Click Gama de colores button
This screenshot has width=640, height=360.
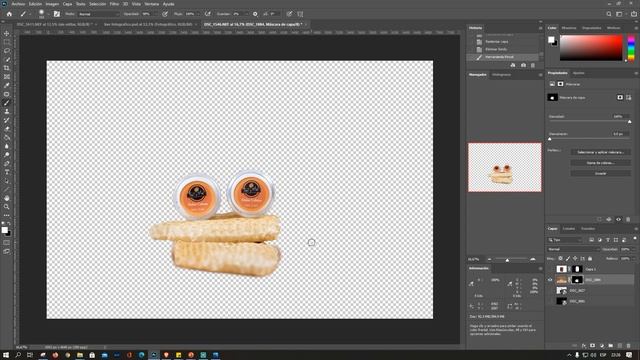pos(600,163)
